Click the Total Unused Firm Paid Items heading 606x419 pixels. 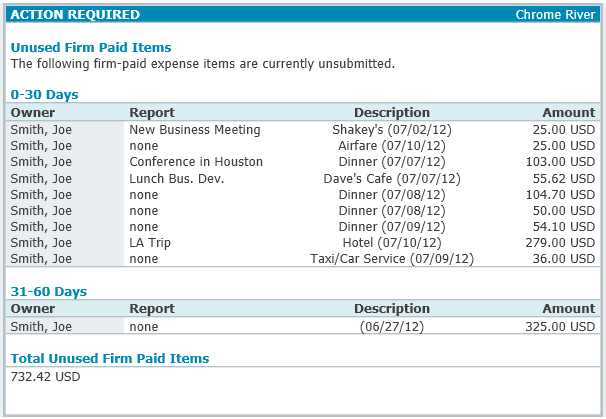tap(110, 358)
